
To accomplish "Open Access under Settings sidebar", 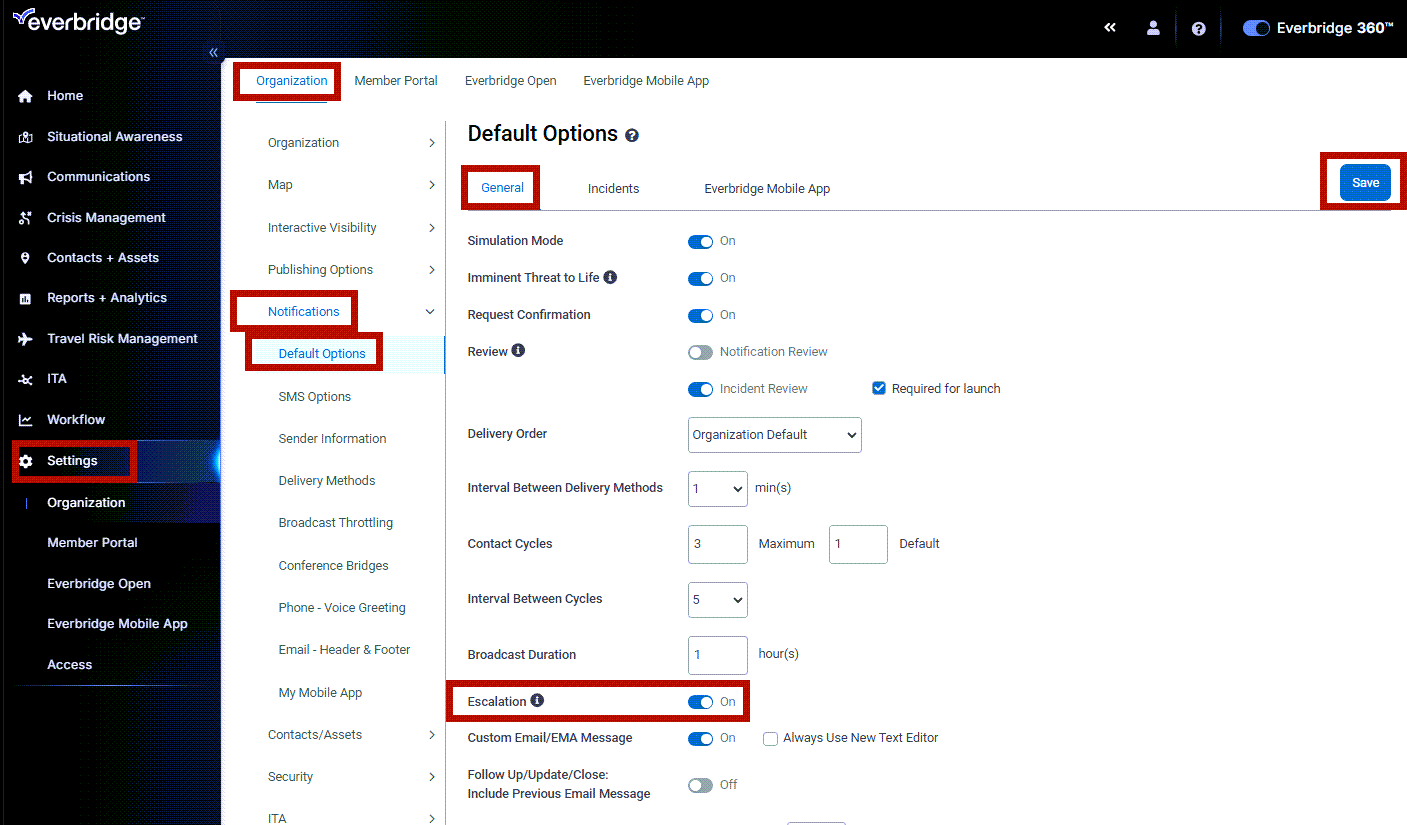I will pyautogui.click(x=70, y=665).
